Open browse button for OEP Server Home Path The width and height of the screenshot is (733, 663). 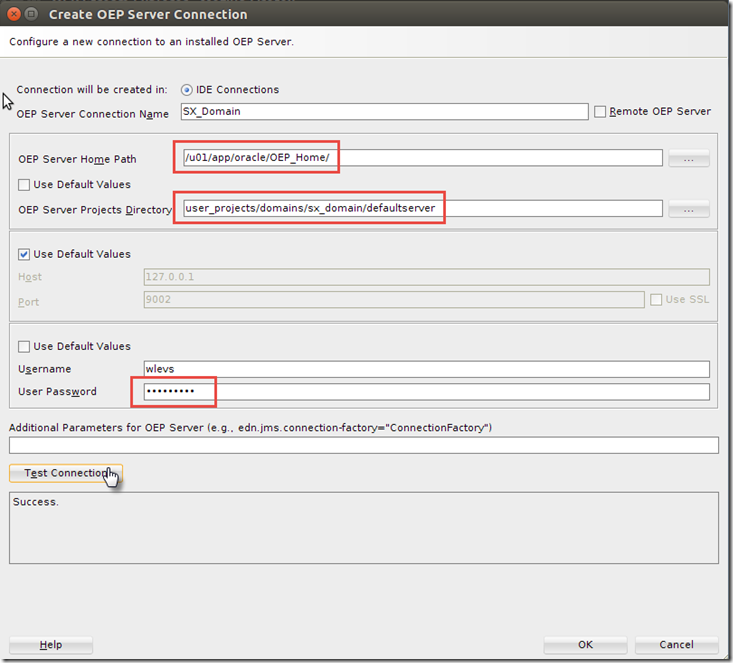(687, 159)
